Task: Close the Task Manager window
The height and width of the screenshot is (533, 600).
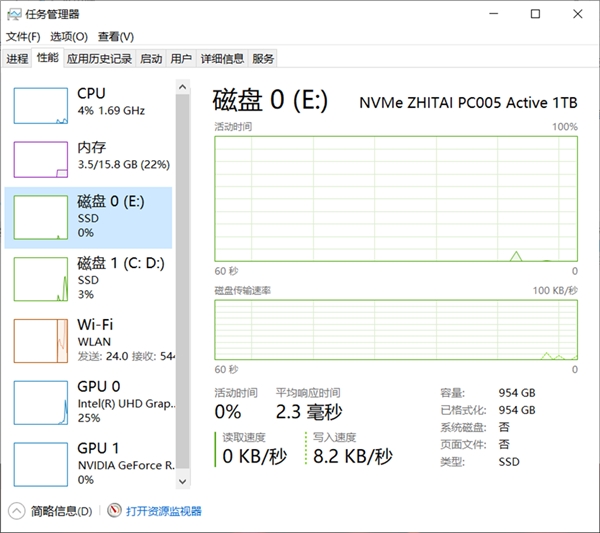Action: [577, 14]
